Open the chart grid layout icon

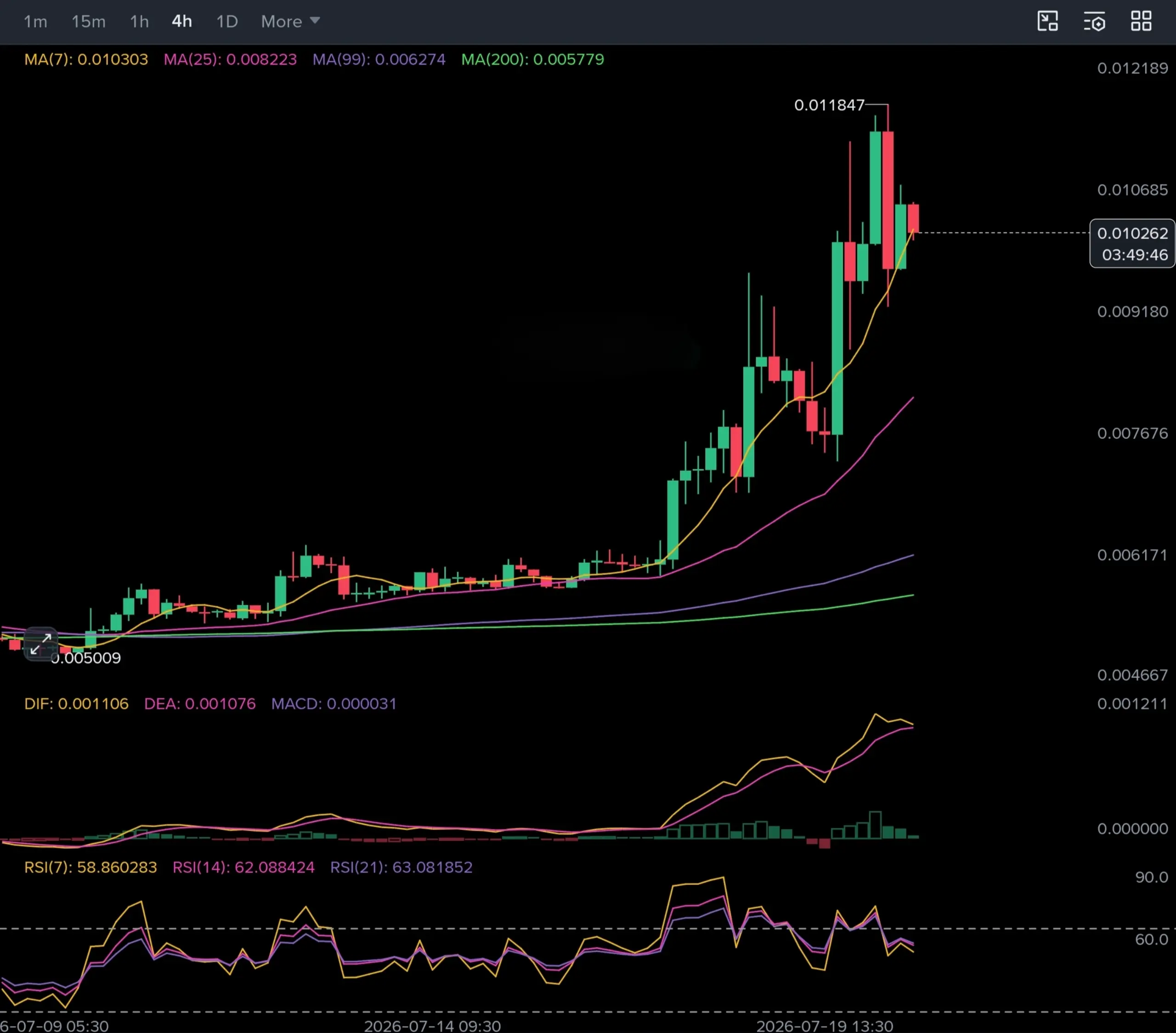1141,21
